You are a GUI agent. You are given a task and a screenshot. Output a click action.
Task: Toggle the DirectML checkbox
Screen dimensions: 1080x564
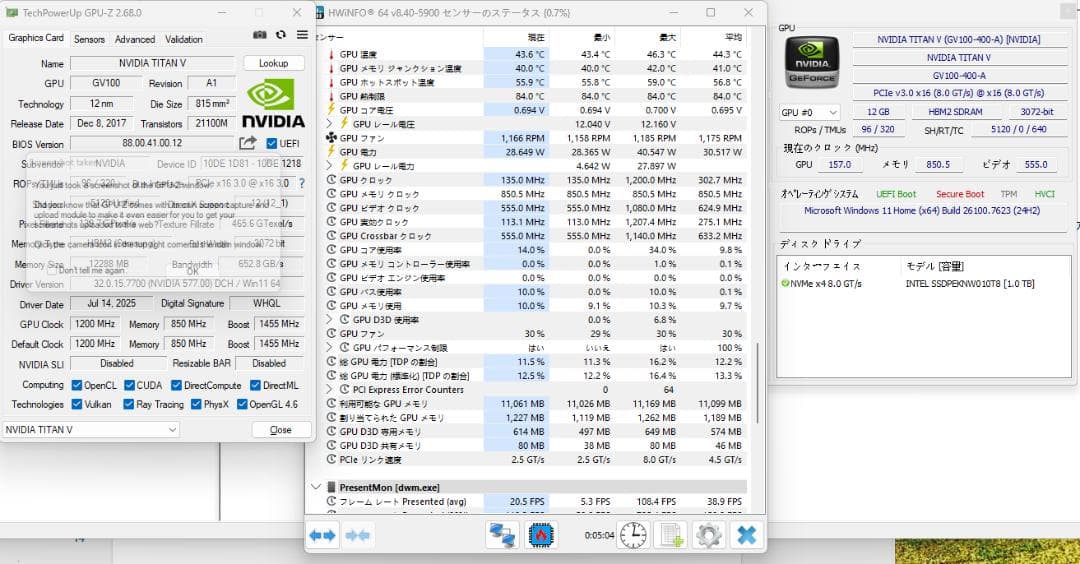256,385
